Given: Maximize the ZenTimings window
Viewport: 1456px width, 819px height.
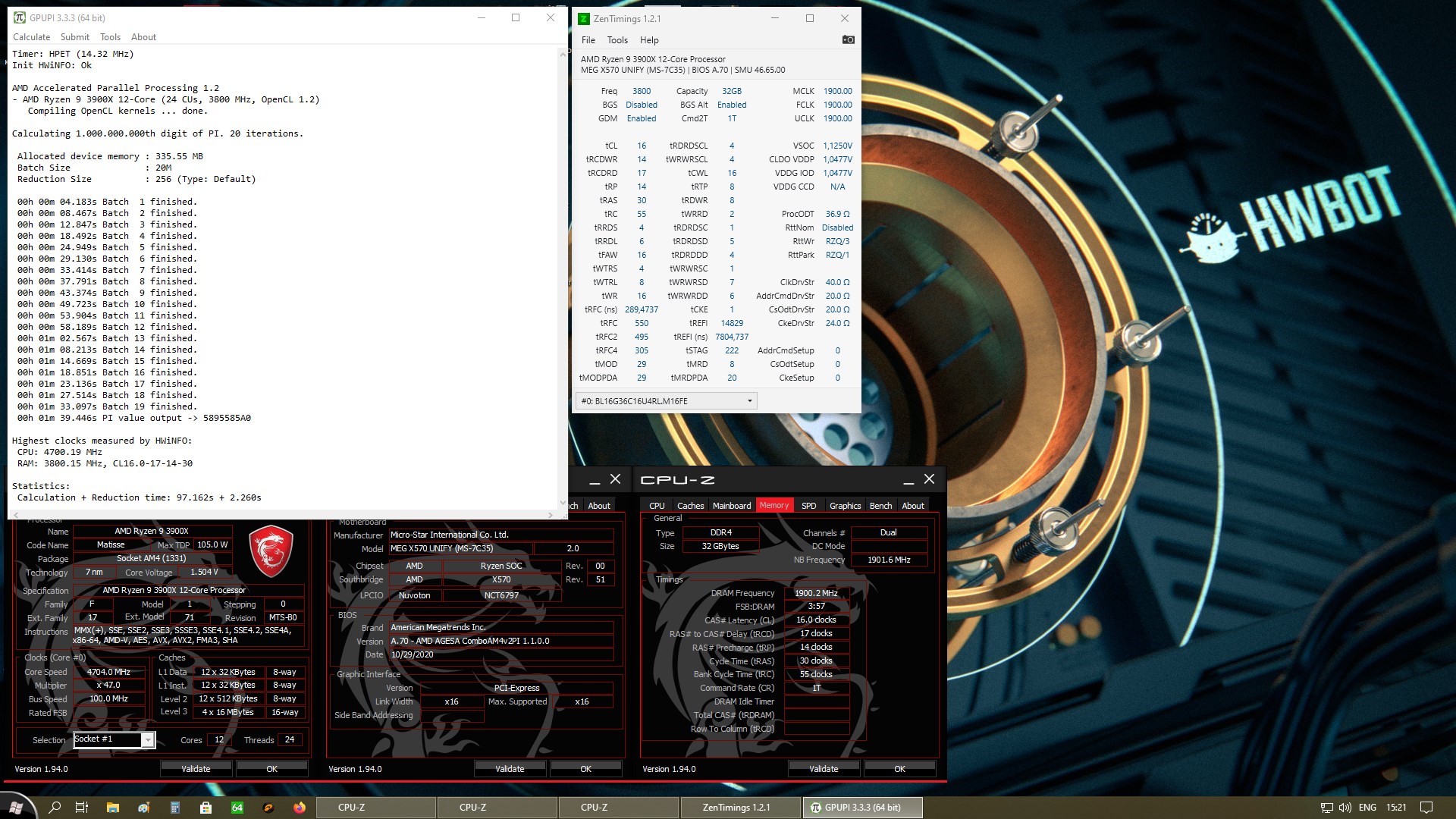Looking at the screenshot, I should click(810, 18).
